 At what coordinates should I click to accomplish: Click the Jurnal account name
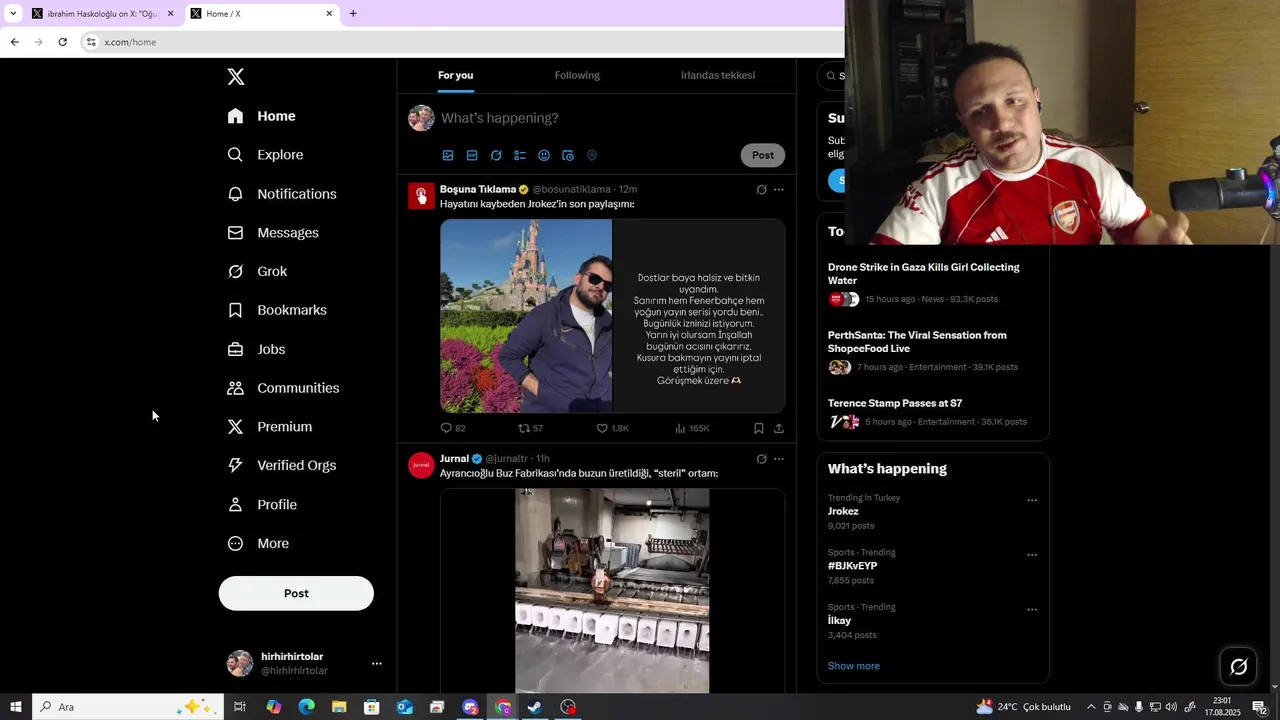(x=454, y=459)
